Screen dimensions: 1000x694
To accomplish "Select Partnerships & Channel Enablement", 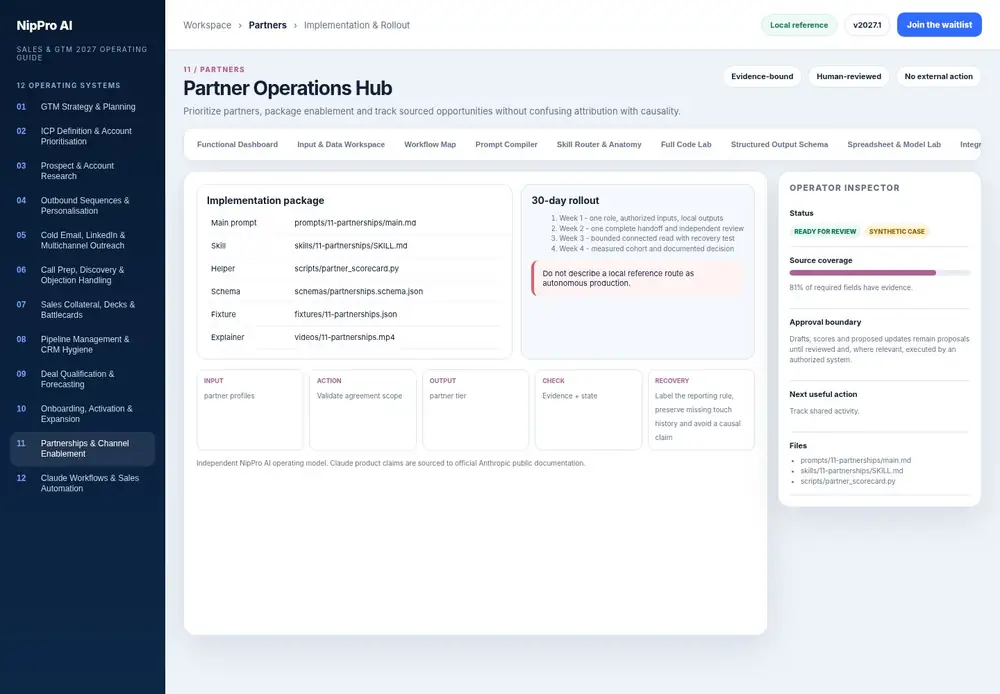I will [x=82, y=448].
